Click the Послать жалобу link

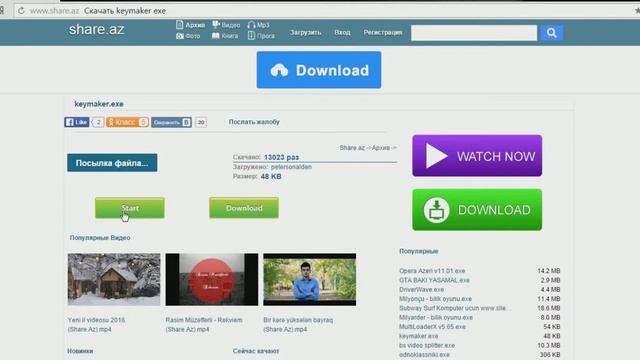pyautogui.click(x=254, y=122)
